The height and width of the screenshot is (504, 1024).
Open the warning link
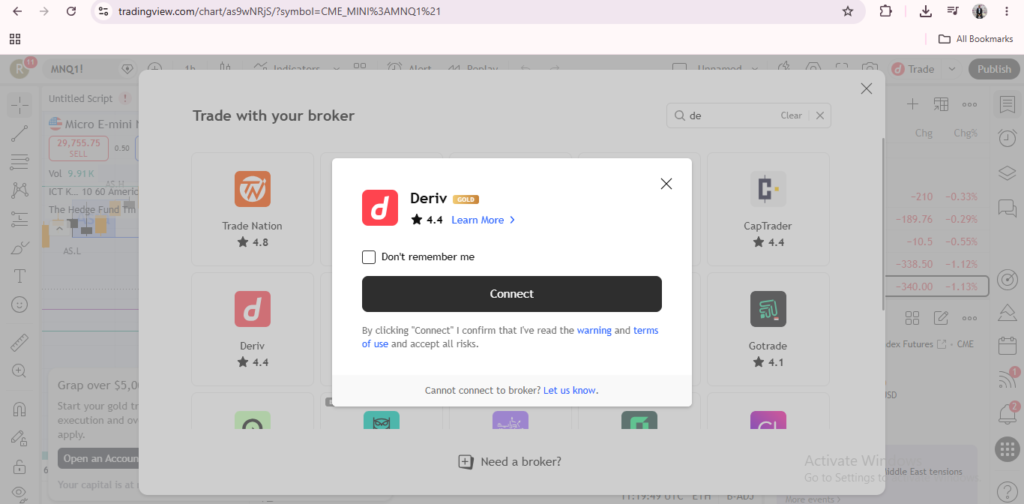(594, 330)
